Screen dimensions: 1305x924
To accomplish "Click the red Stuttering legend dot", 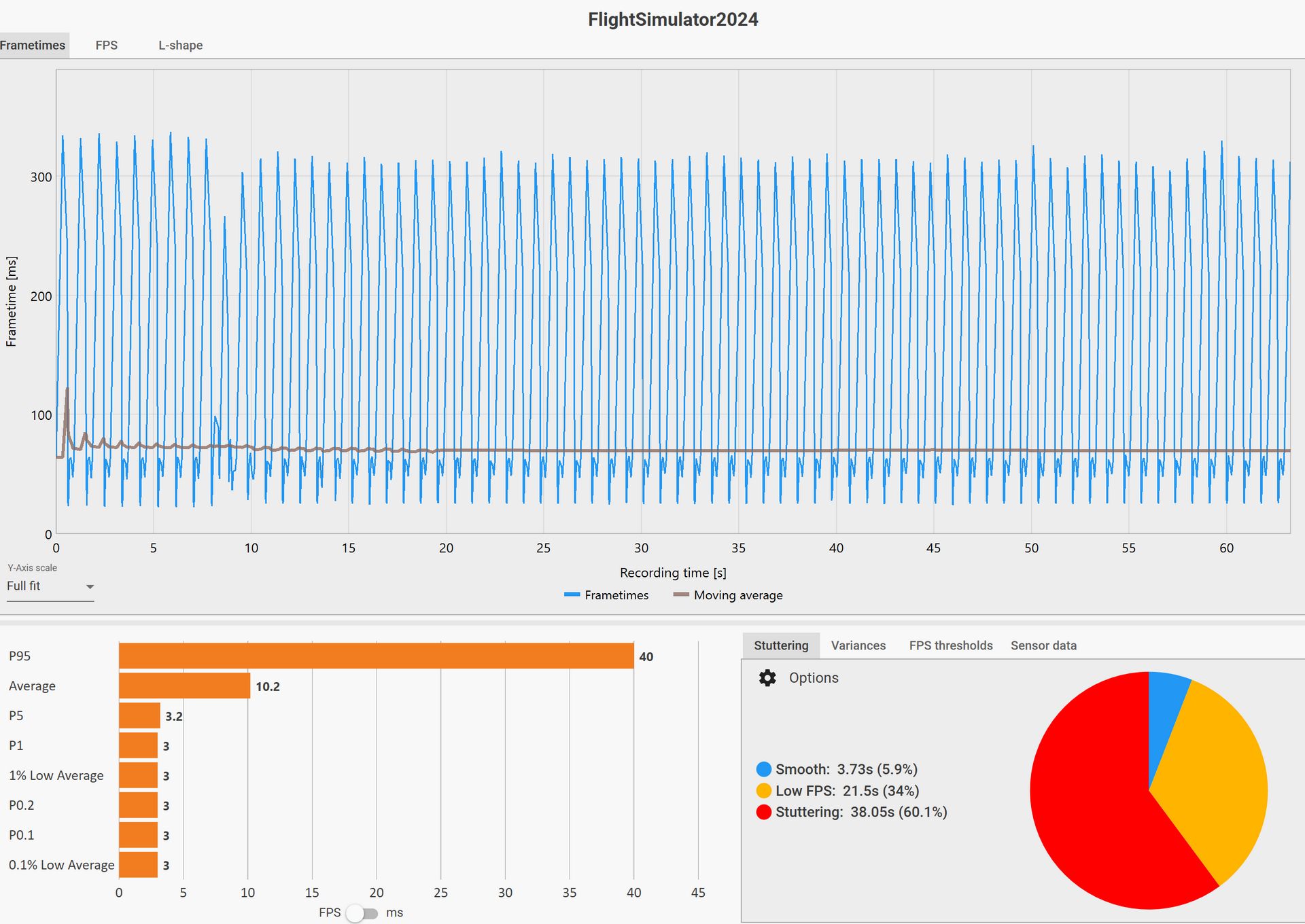I will [x=764, y=812].
